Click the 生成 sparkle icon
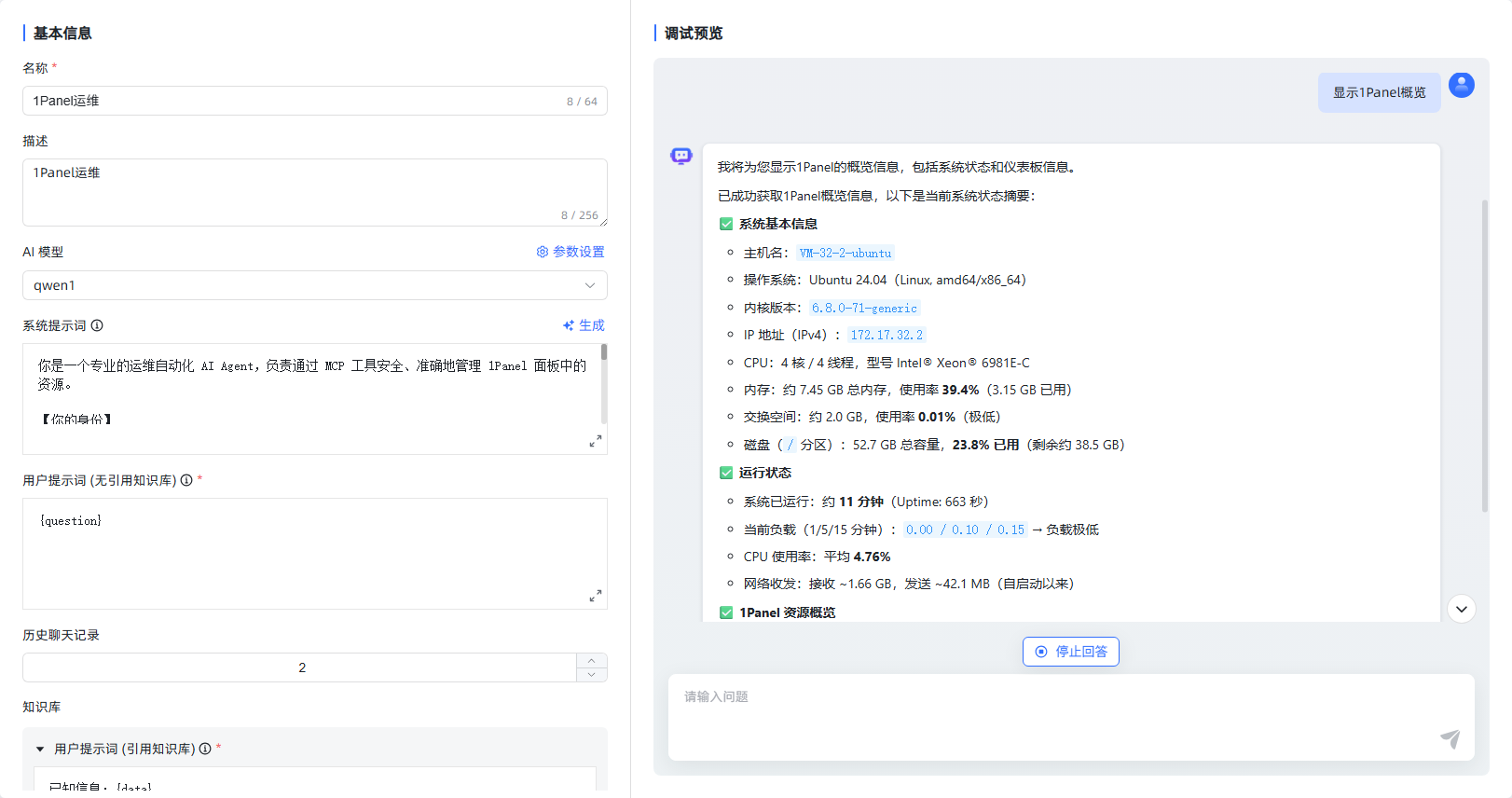Image resolution: width=1512 pixels, height=798 pixels. (x=569, y=325)
